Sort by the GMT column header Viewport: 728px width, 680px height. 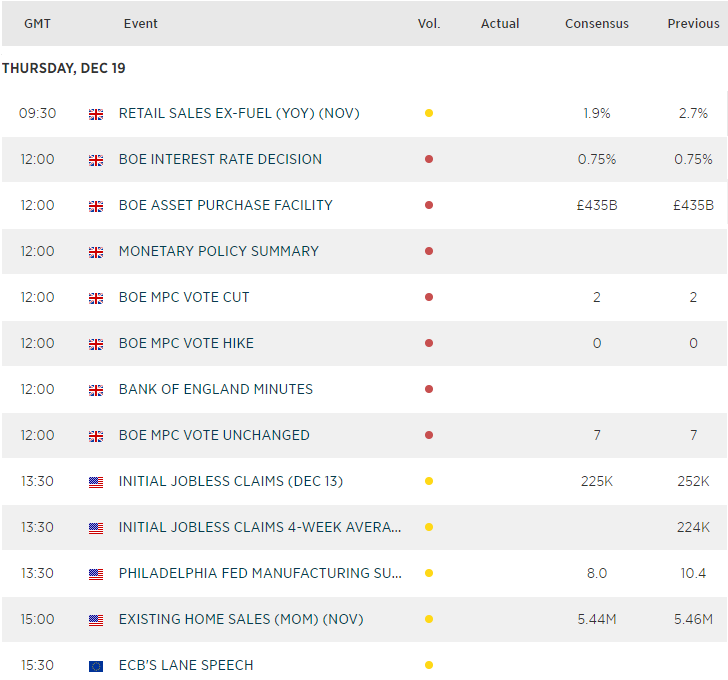point(38,24)
